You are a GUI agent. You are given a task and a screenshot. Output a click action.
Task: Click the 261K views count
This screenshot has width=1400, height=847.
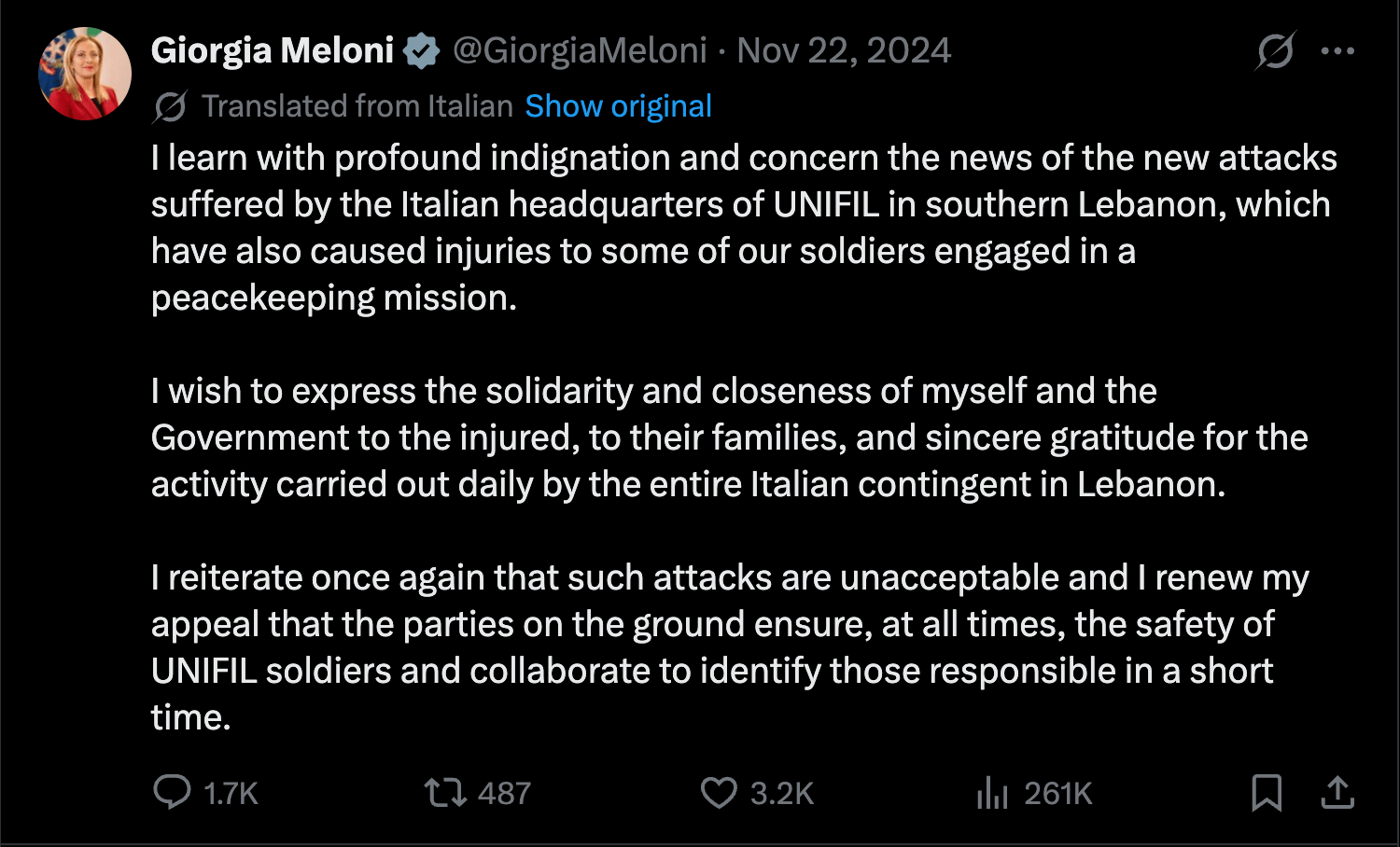point(1057,794)
